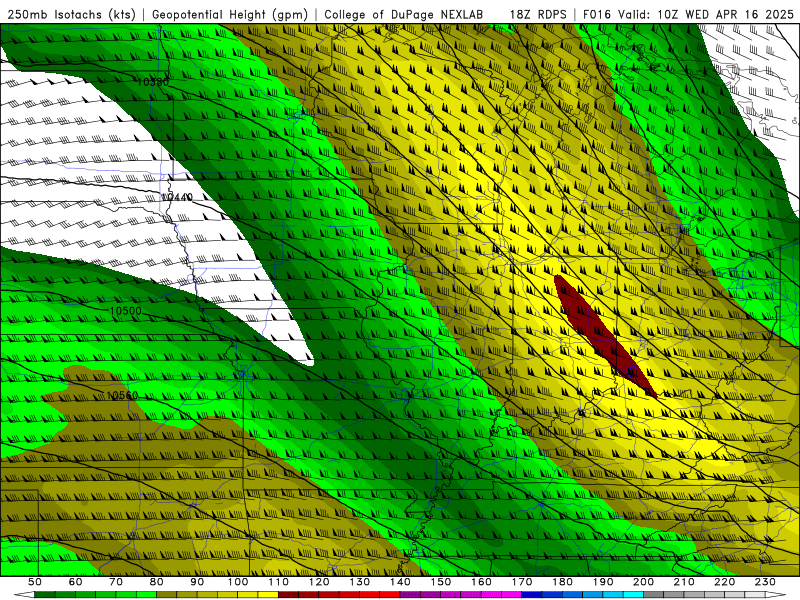Click the colorbar label 50
Viewport: 800px width, 600px height.
(35, 582)
